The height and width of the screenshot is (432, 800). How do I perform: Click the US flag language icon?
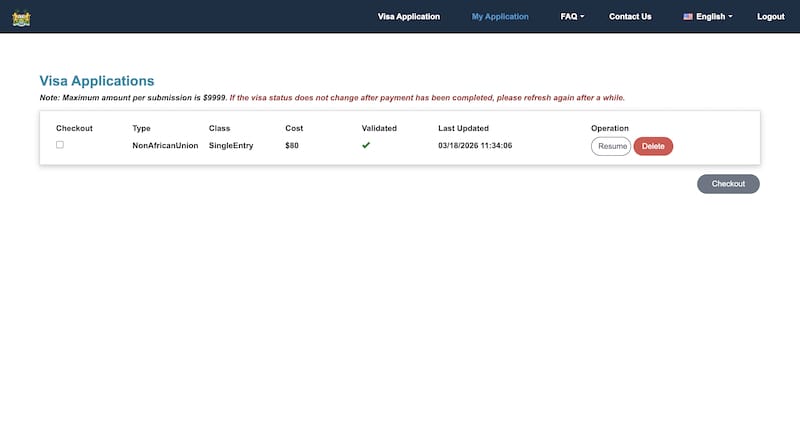688,17
